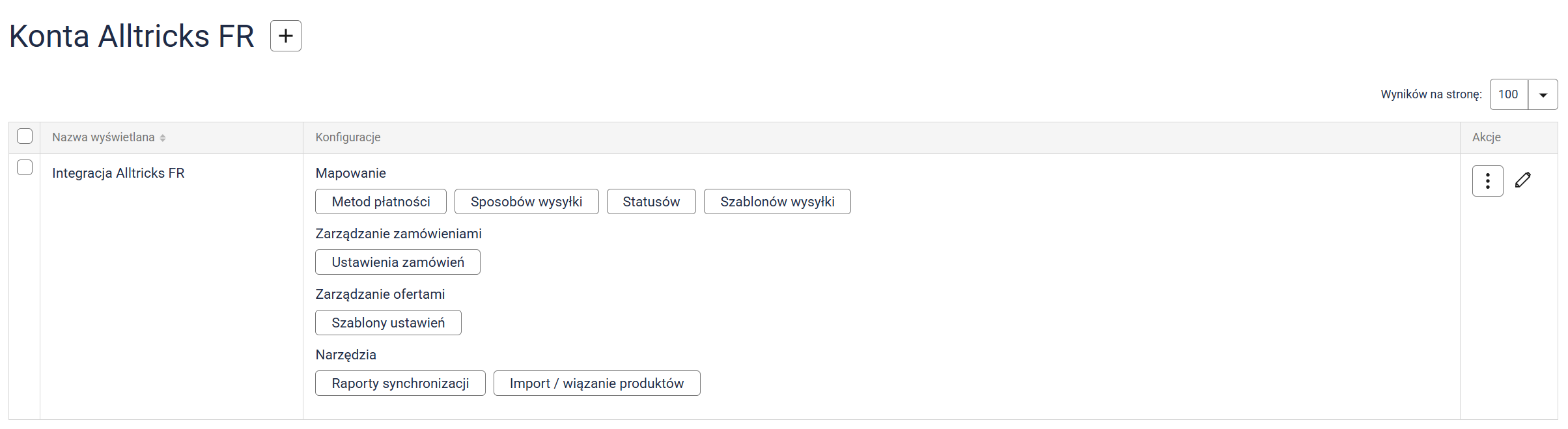Click the Statusów mapping button
This screenshot has width=1568, height=429.
pos(651,202)
